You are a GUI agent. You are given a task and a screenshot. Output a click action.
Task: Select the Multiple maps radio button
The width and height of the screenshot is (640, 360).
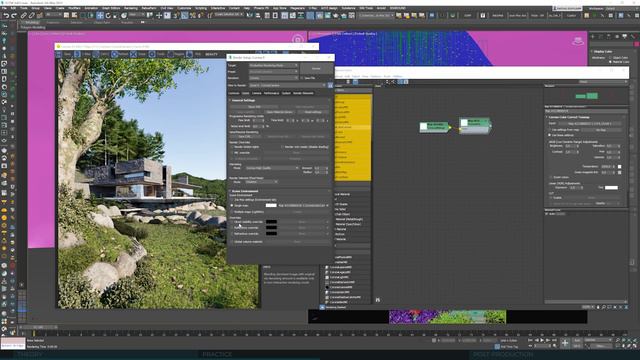[232, 212]
